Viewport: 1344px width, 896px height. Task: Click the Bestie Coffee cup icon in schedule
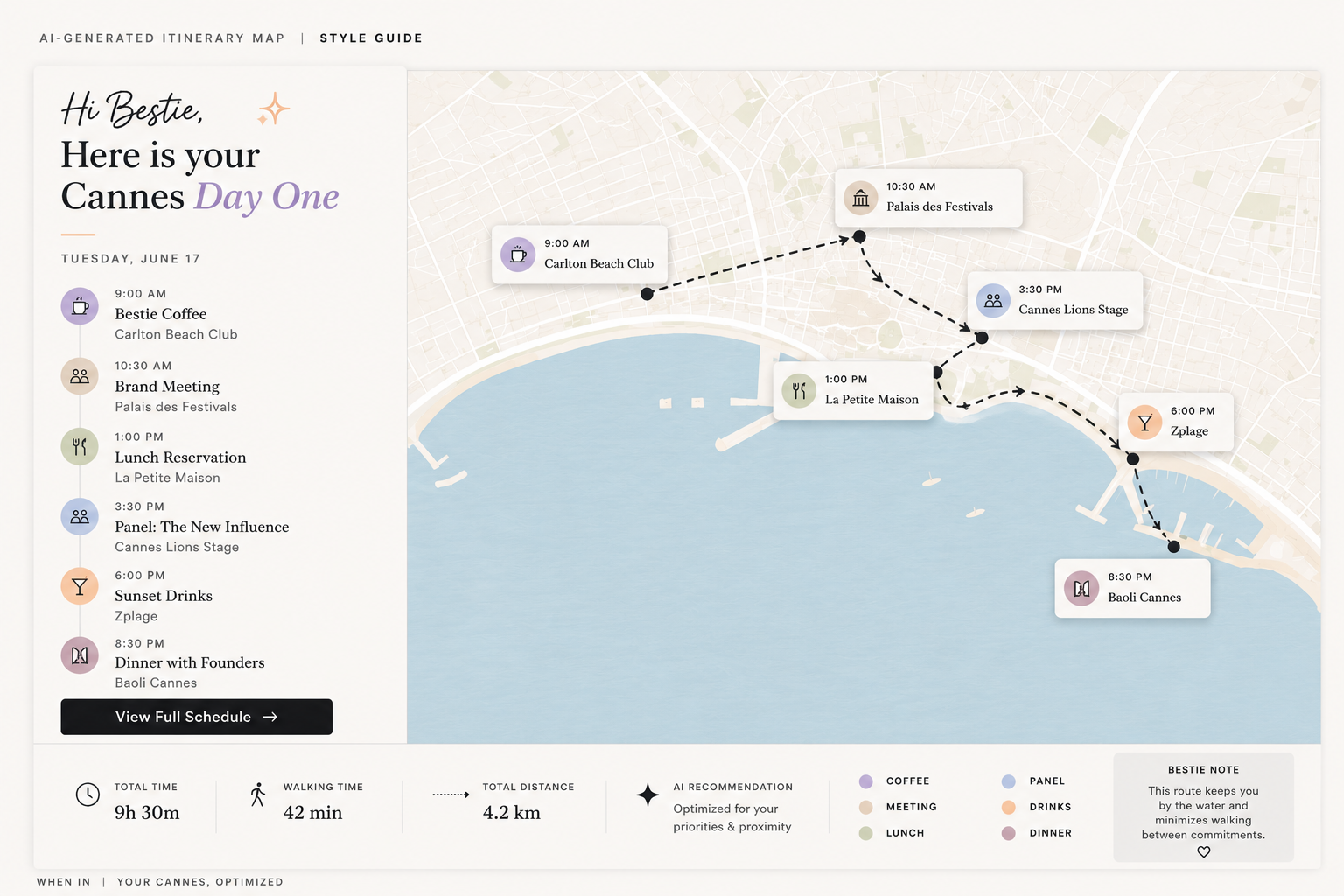80,306
